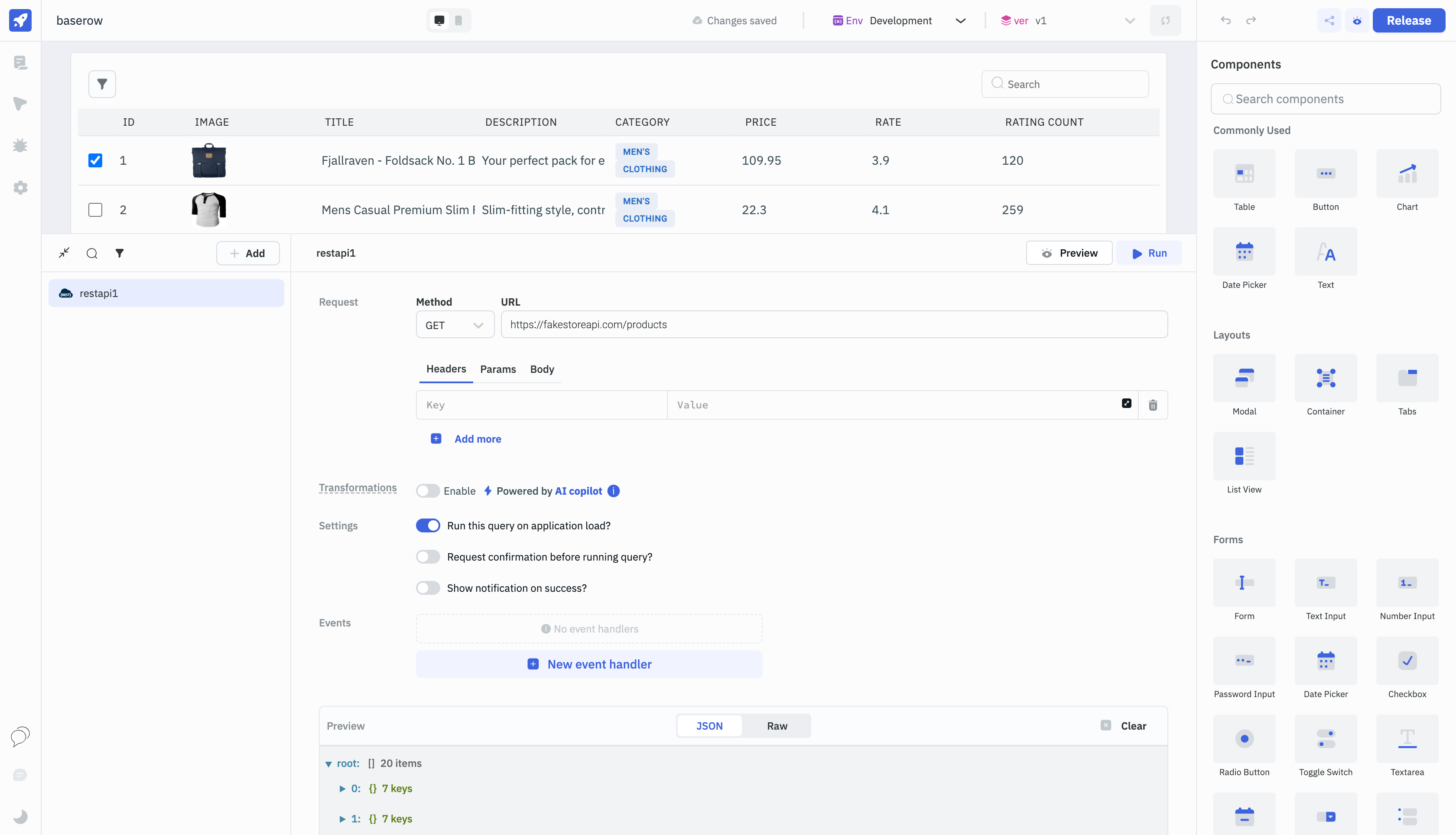Enable show notification on success toggle
Screen dimensions: 1456x835
(x=428, y=588)
